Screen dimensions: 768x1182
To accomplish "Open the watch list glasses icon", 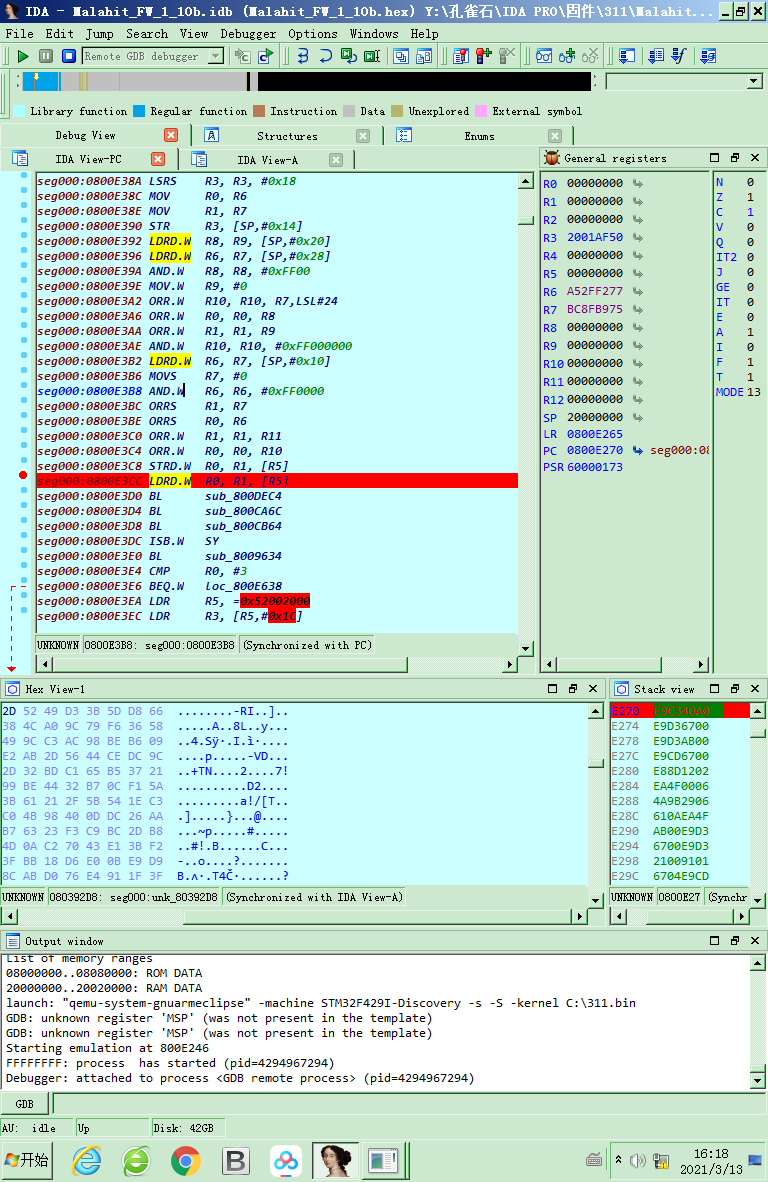I will point(543,57).
